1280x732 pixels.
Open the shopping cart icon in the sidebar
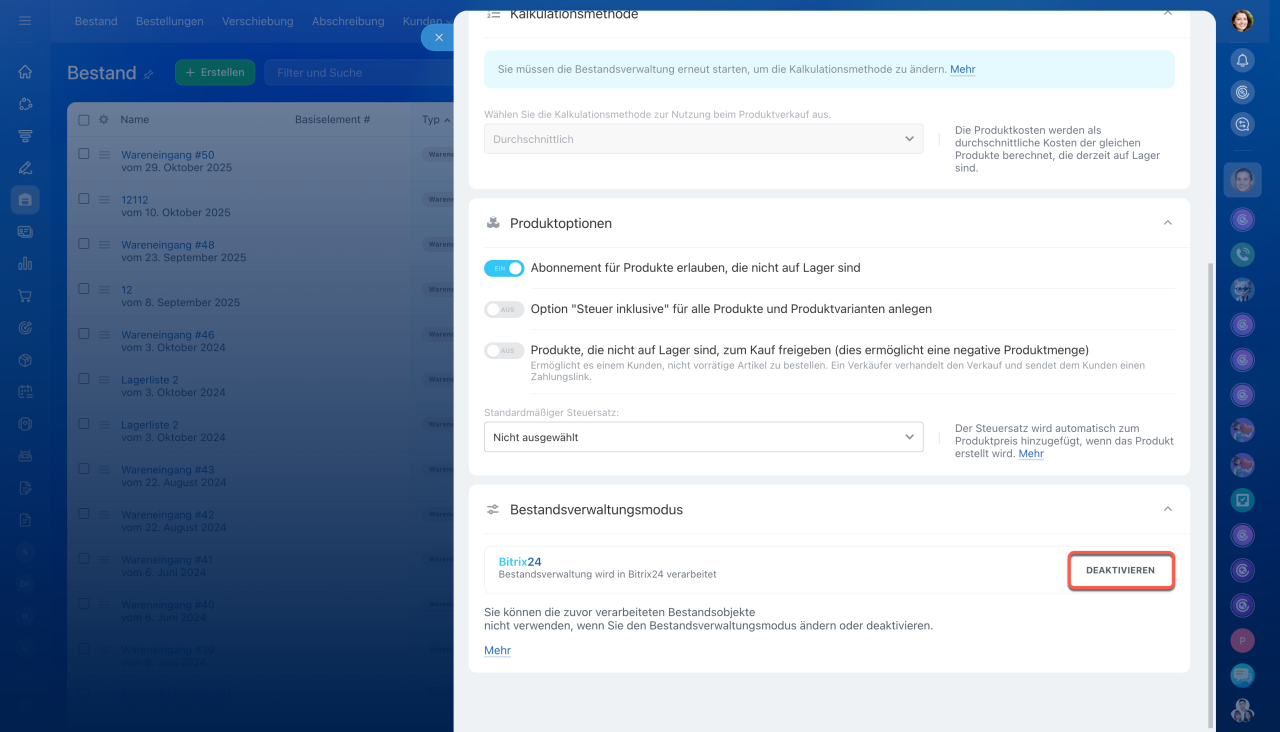click(25, 296)
